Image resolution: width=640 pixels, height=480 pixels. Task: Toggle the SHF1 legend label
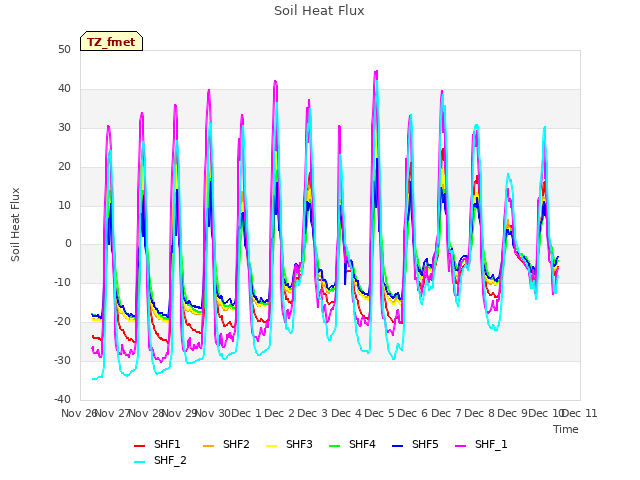pos(167,444)
